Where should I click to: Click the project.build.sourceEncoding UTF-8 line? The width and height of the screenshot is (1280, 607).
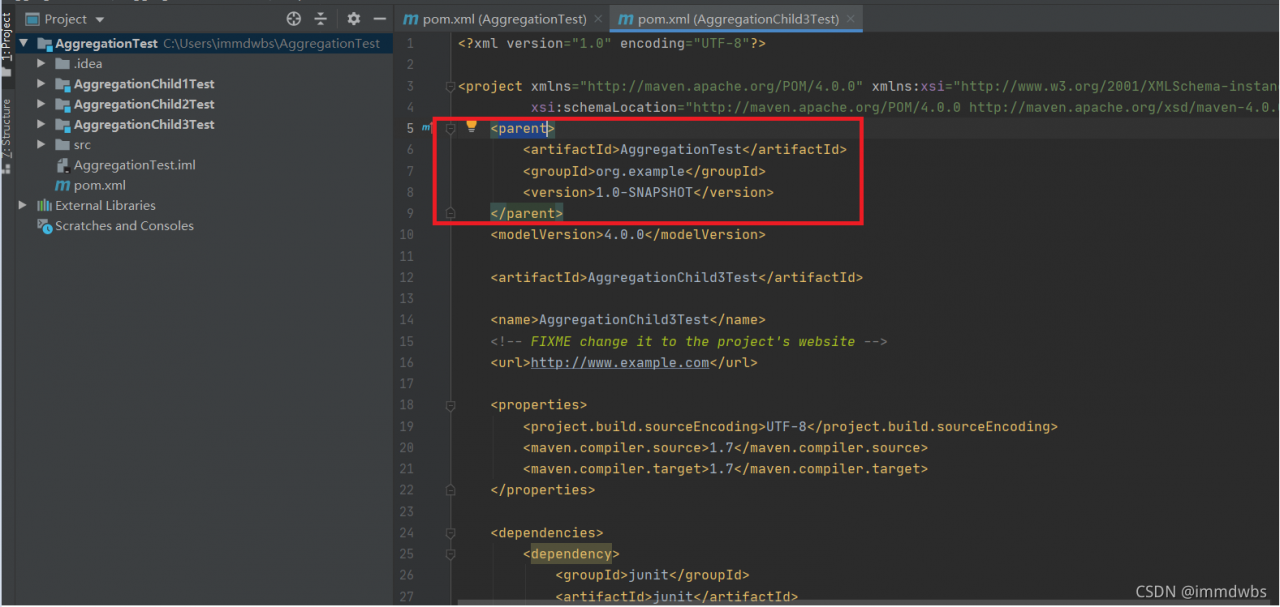[790, 427]
